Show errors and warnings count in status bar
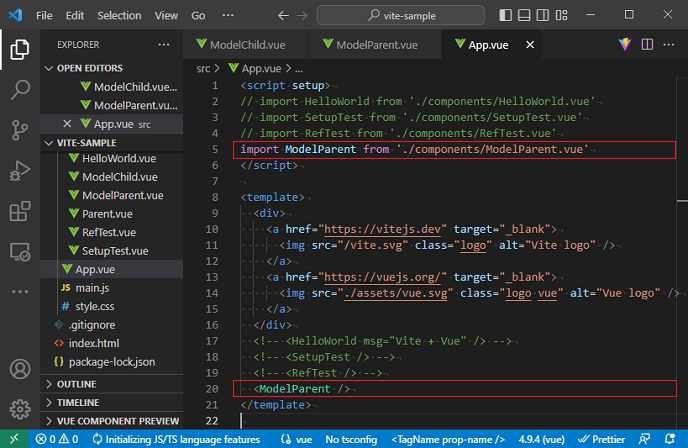Image resolution: width=688 pixels, height=448 pixels. (57, 439)
